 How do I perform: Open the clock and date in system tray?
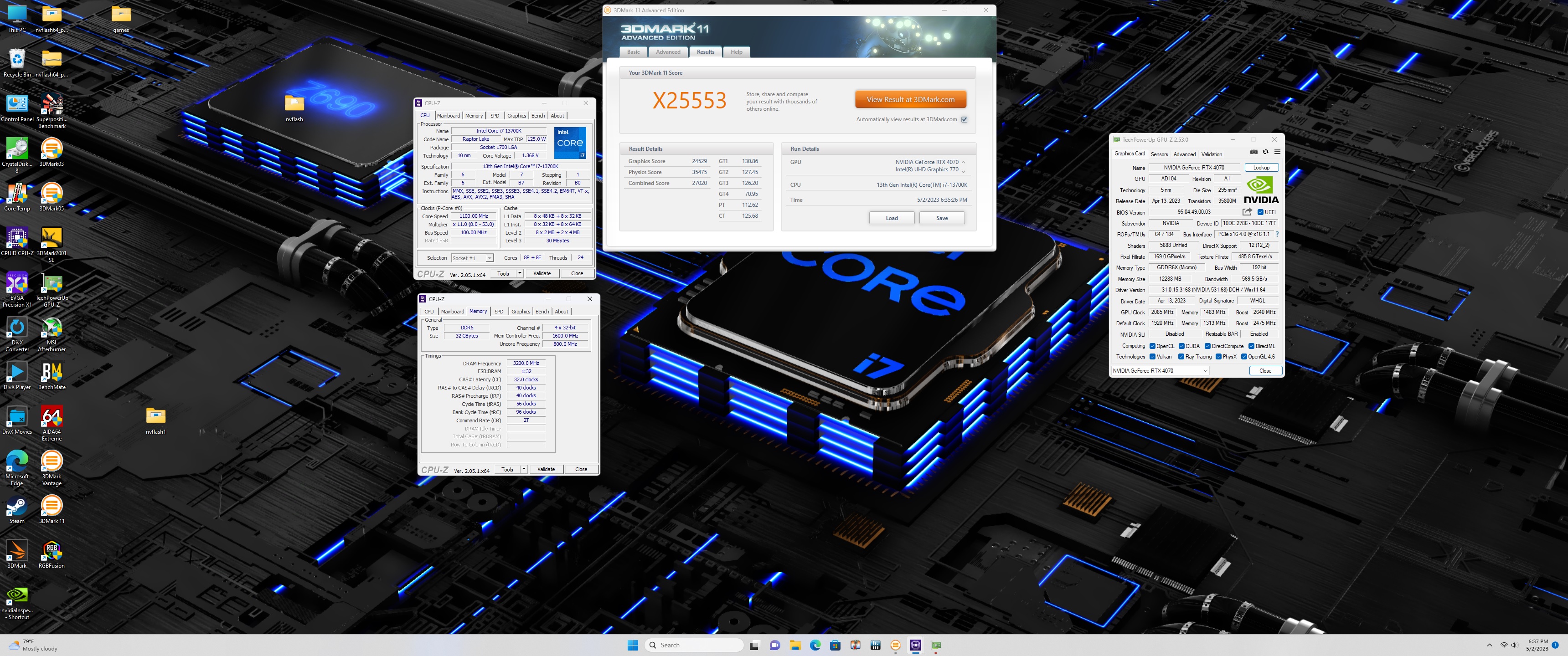1537,645
